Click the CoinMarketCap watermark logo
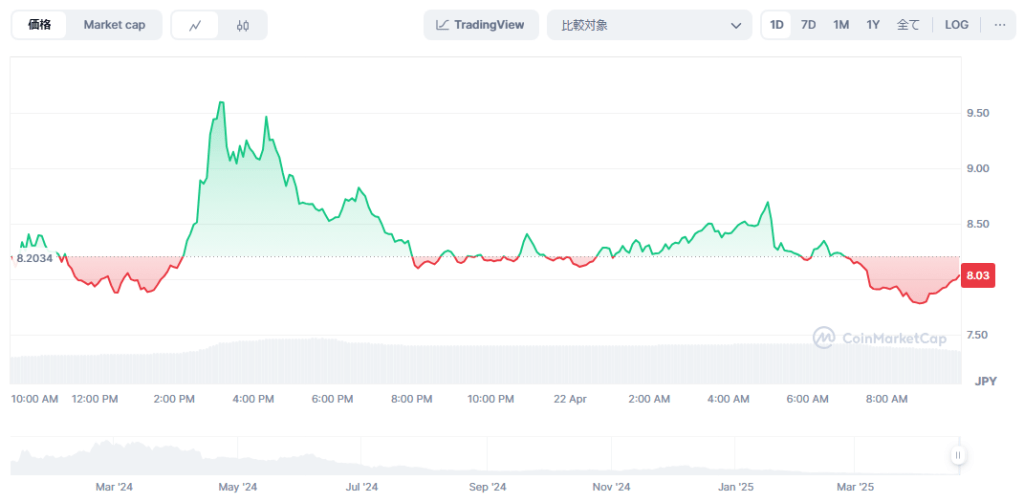Screen dimensions: 1024x503 (879, 338)
